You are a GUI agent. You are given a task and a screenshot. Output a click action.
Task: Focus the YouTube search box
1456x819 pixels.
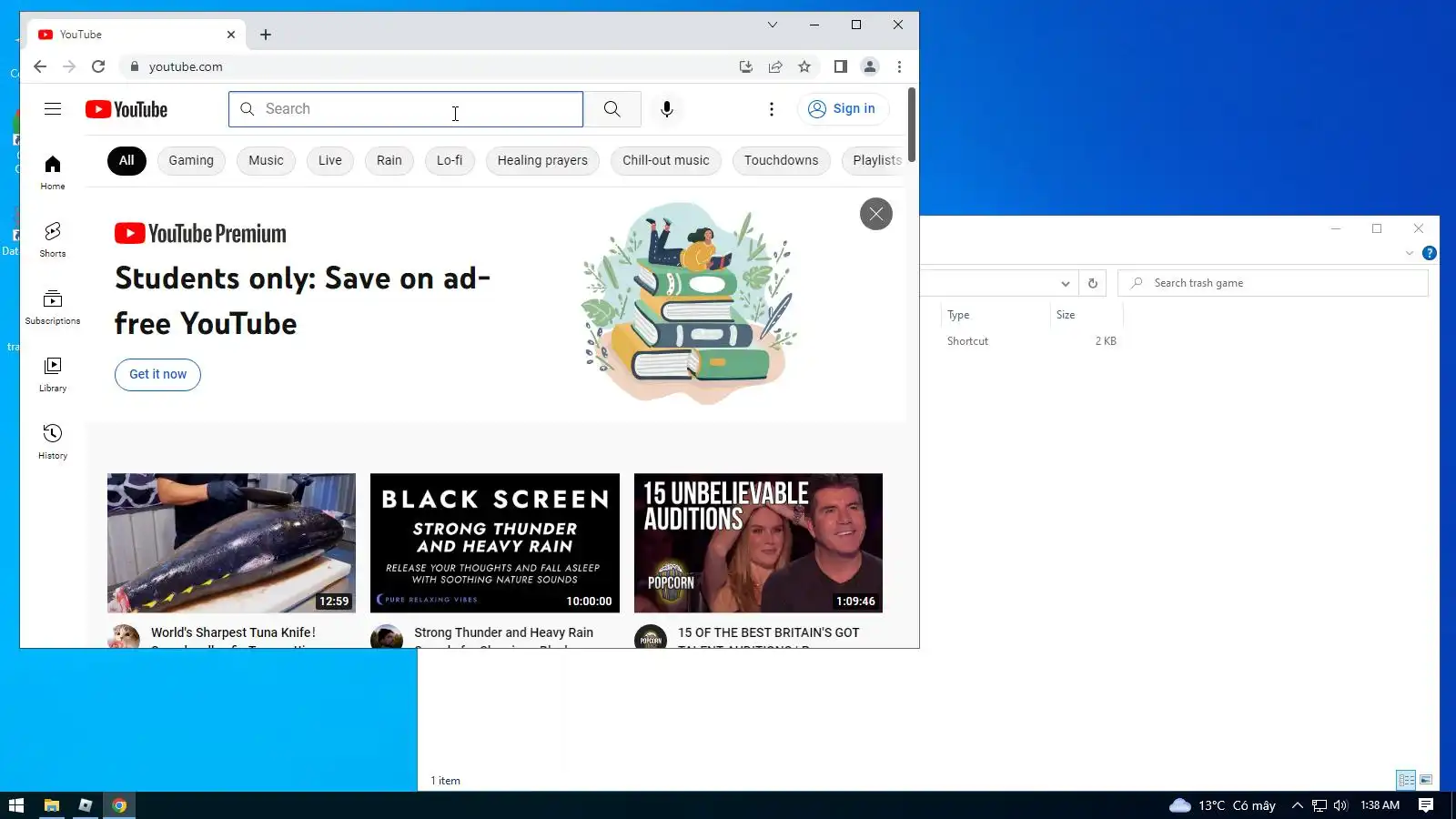pyautogui.click(x=406, y=109)
